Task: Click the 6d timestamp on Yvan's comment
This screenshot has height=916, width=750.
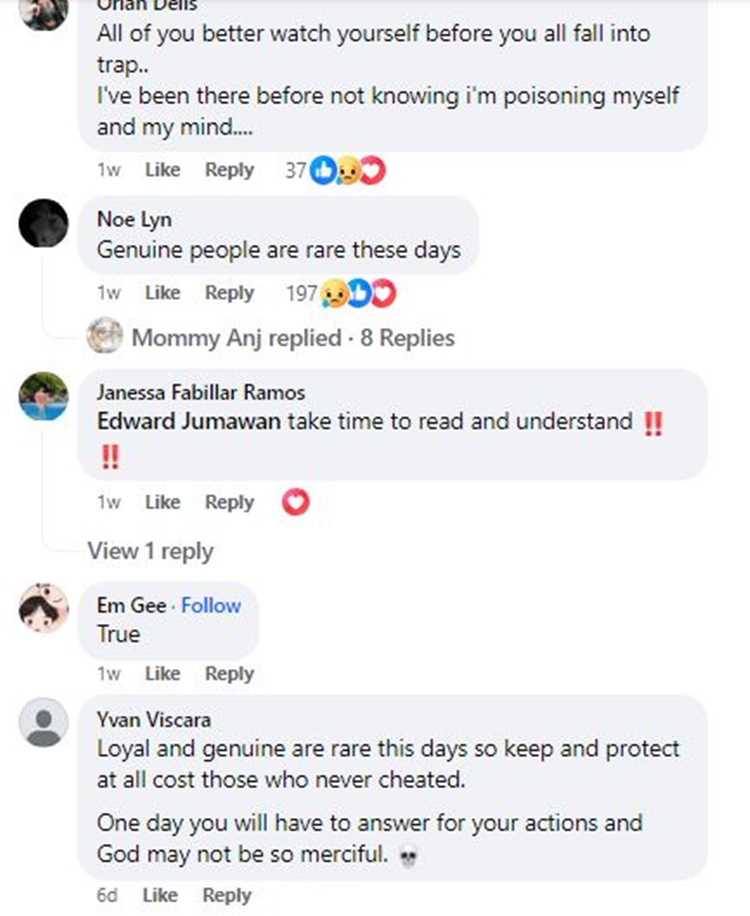Action: tap(107, 895)
